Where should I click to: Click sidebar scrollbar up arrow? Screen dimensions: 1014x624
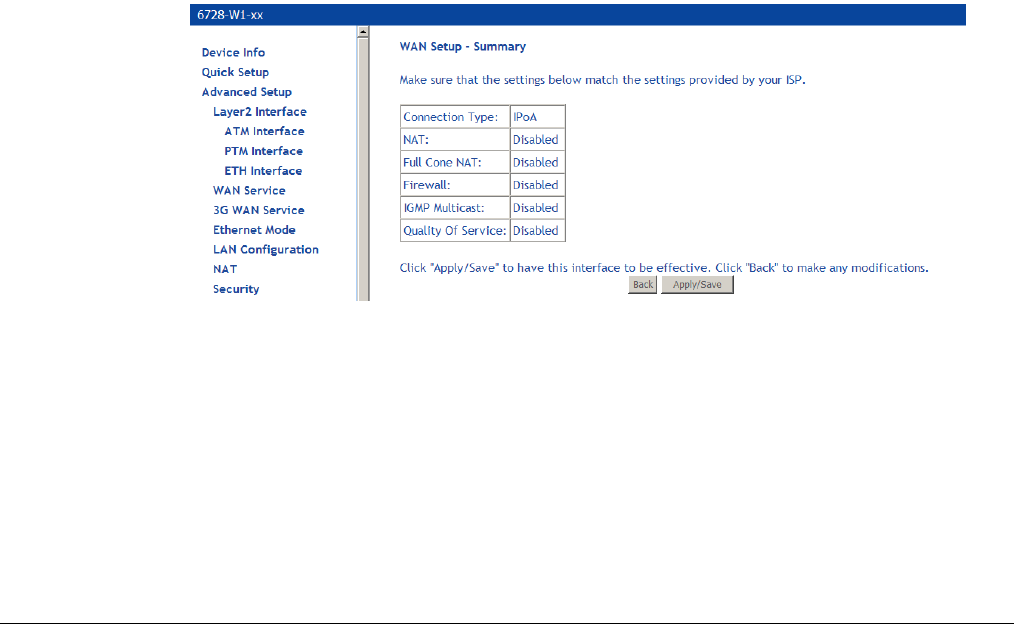[363, 32]
